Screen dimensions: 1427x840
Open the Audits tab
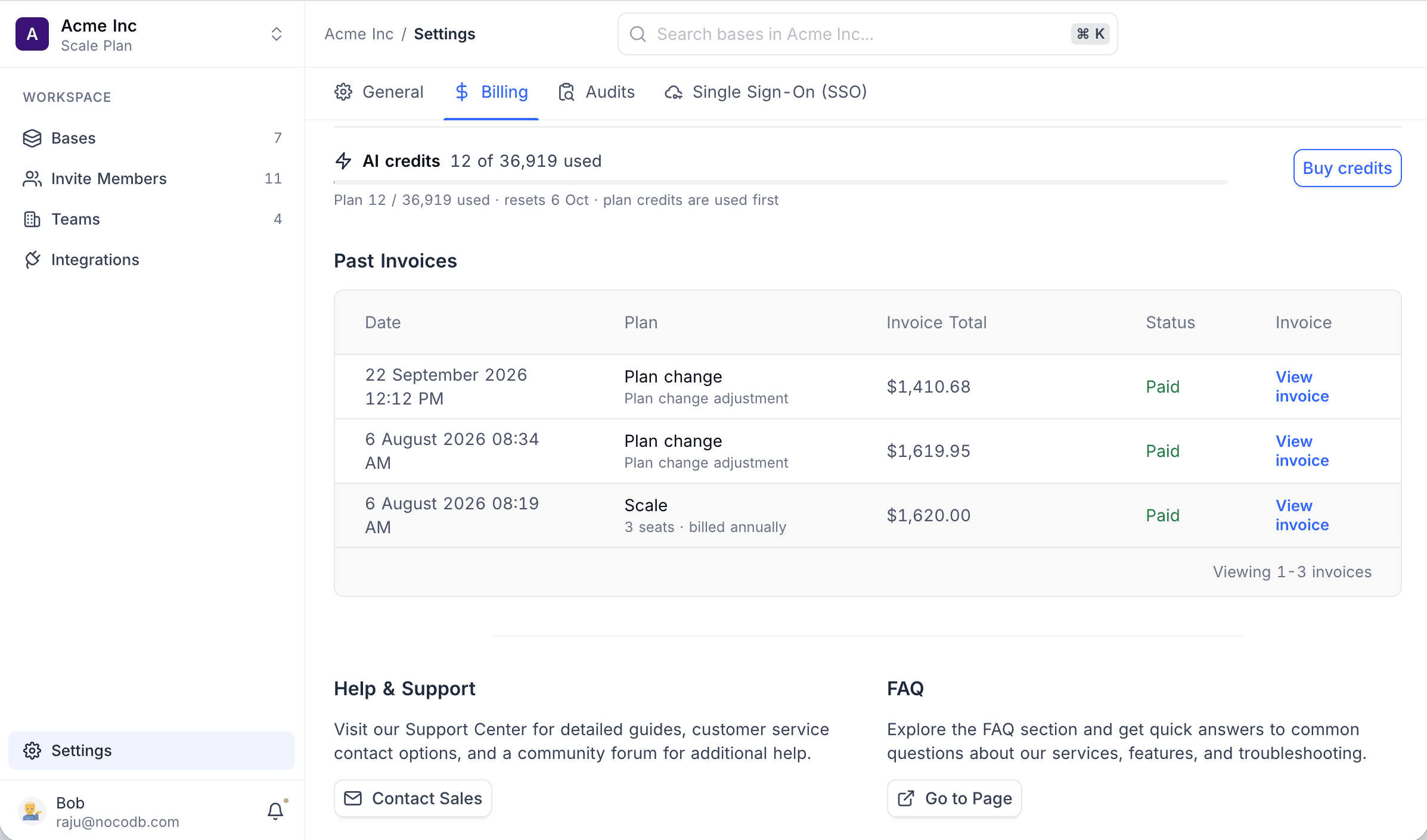pos(597,92)
